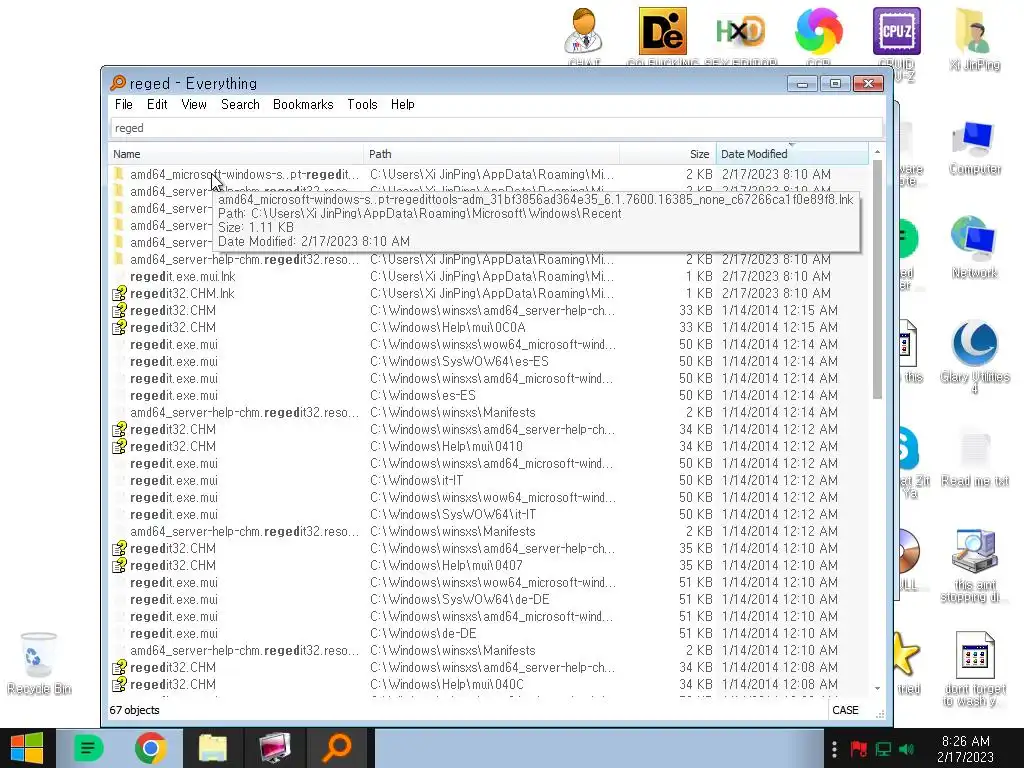Open 'this aint stopping' desktop icon

point(974,566)
